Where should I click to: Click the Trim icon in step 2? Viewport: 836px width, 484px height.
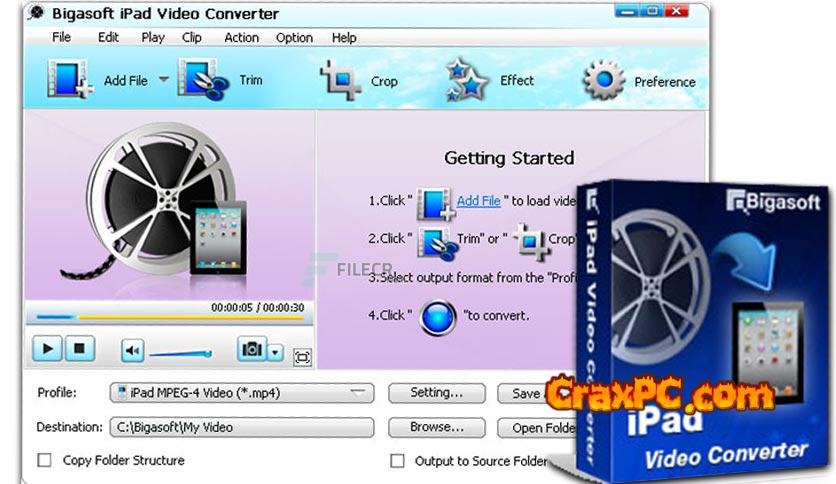(x=438, y=243)
